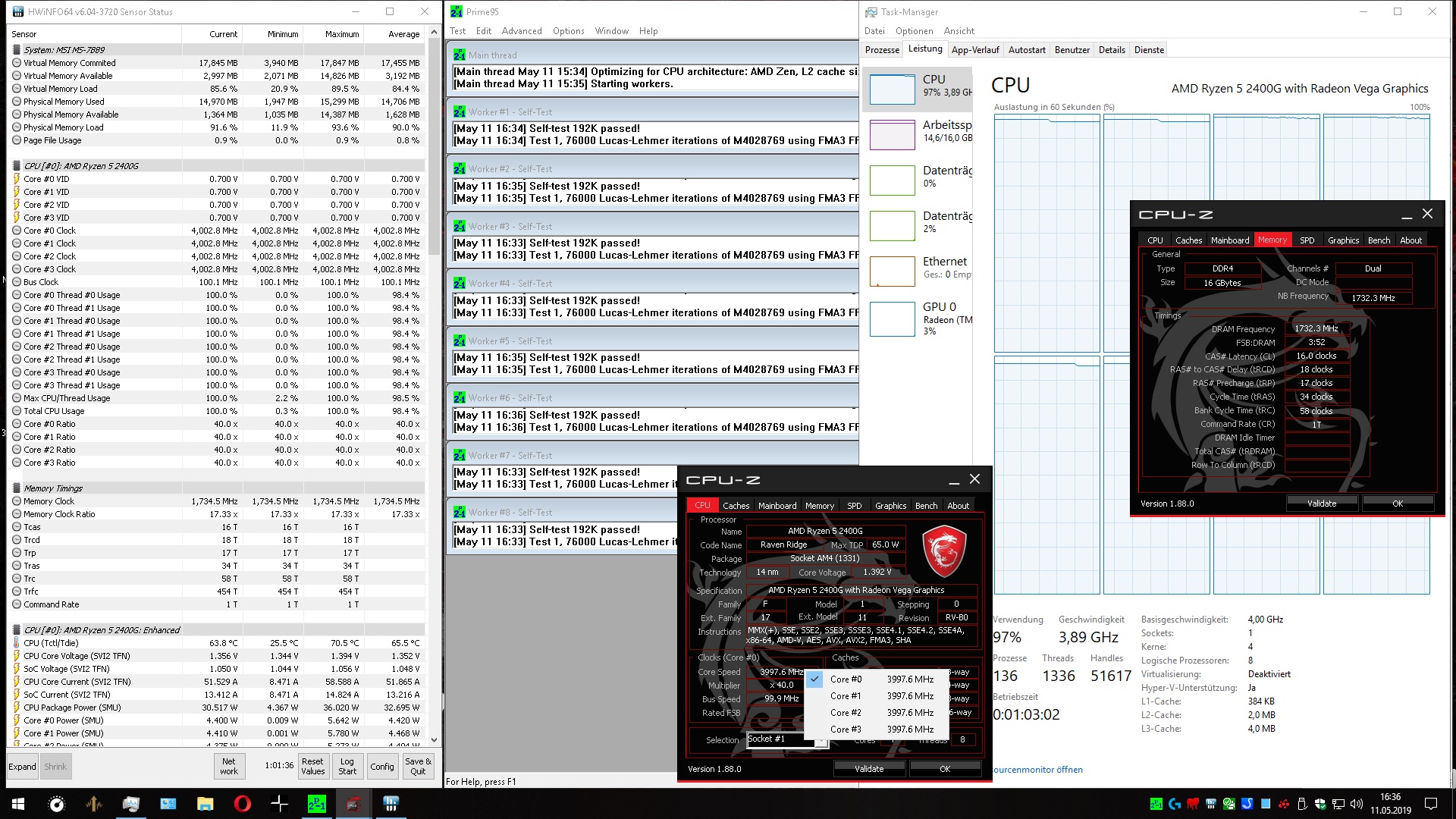
Task: Pick Core #3 from the core popup
Action: coord(846,730)
